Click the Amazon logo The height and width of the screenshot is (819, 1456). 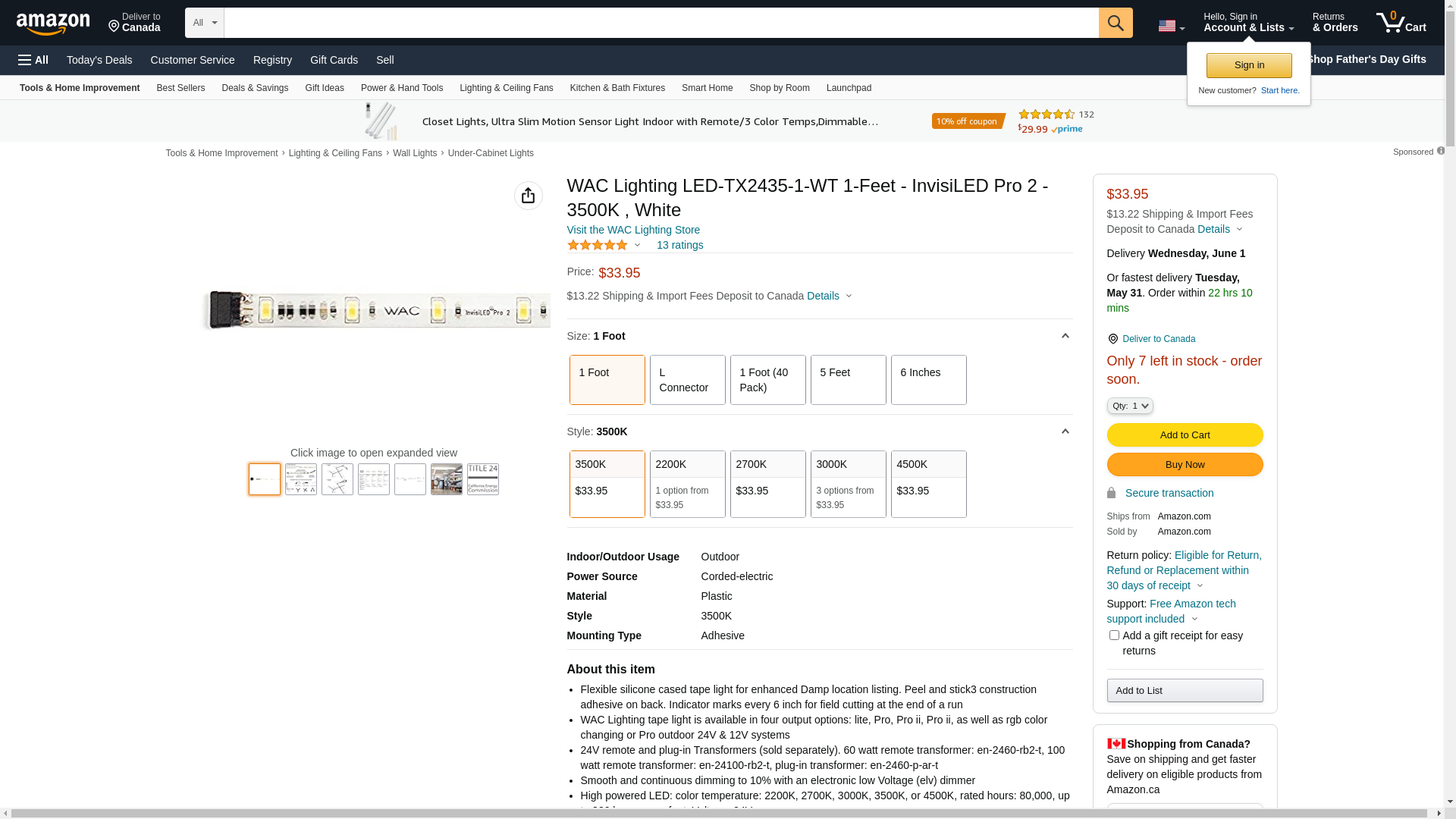pyautogui.click(x=53, y=24)
